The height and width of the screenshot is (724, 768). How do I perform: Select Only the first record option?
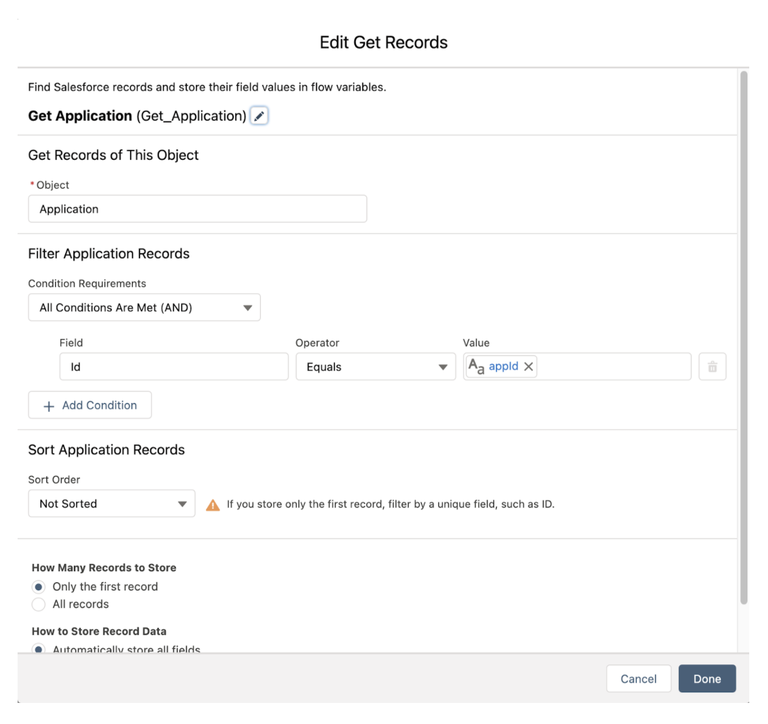[39, 587]
